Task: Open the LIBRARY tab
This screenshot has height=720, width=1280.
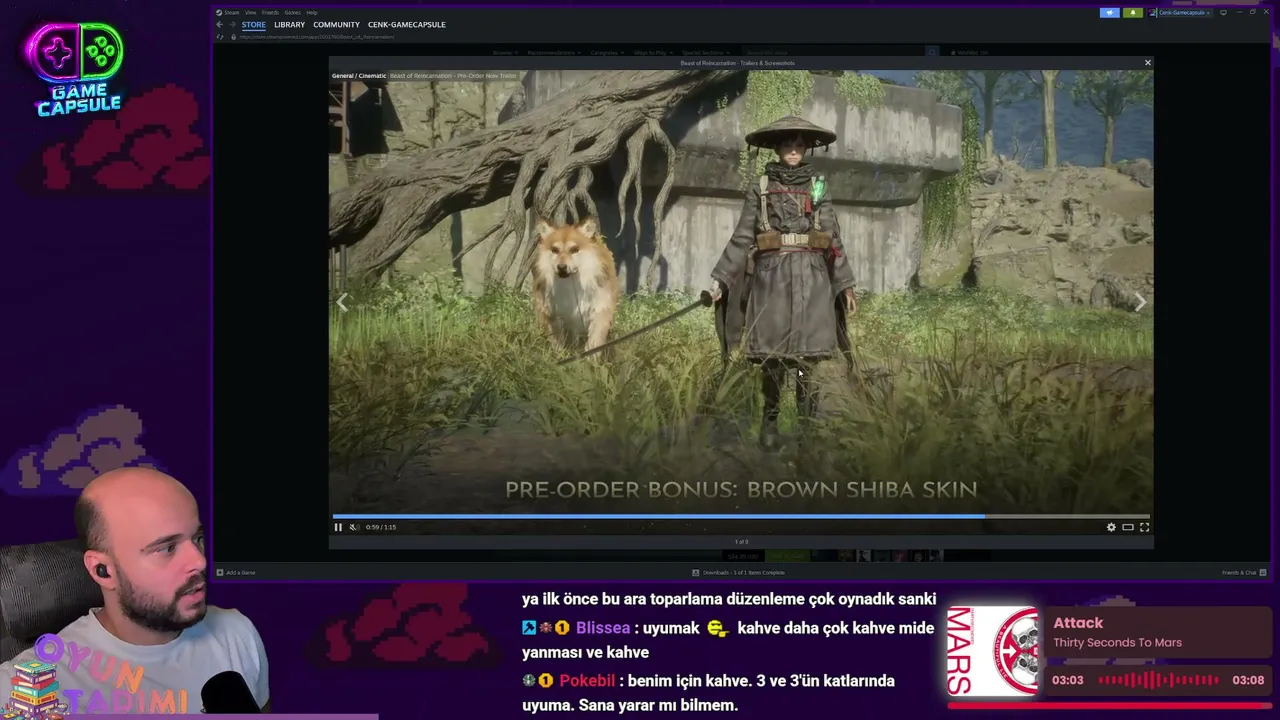Action: click(289, 24)
